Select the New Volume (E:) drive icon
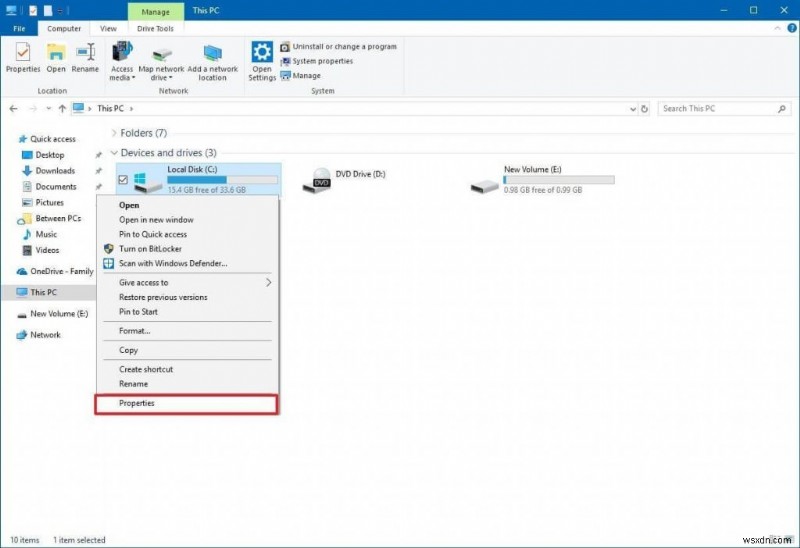 [x=485, y=186]
